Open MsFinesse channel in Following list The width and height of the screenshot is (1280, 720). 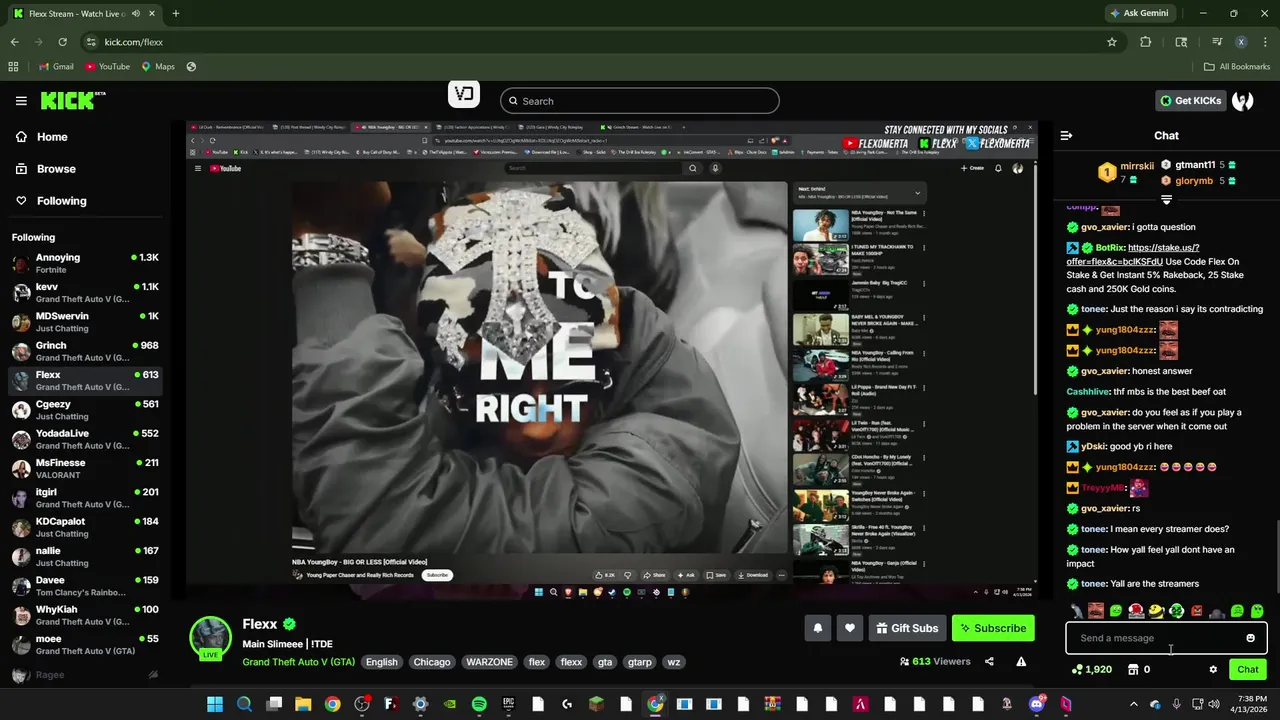click(x=85, y=469)
